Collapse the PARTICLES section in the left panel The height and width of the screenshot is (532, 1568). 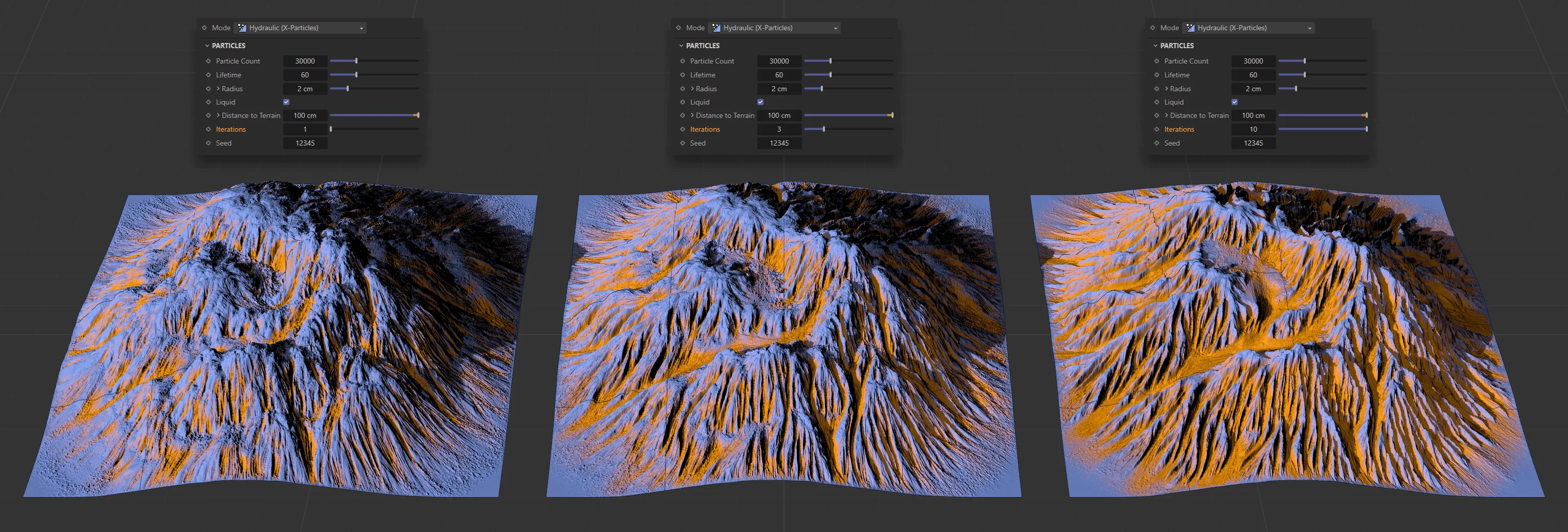[207, 45]
